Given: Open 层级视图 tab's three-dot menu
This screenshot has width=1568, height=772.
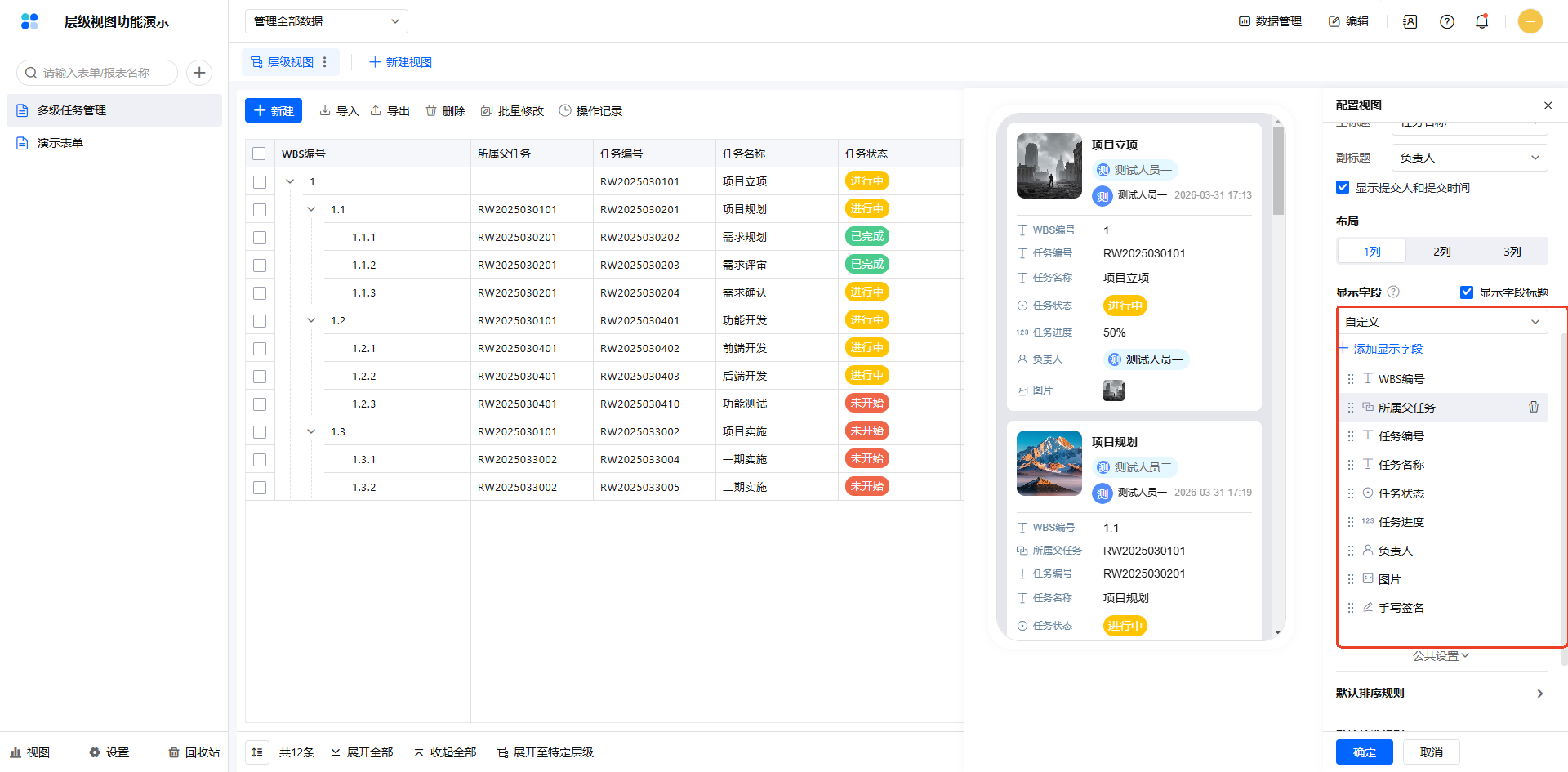Looking at the screenshot, I should click(x=325, y=62).
